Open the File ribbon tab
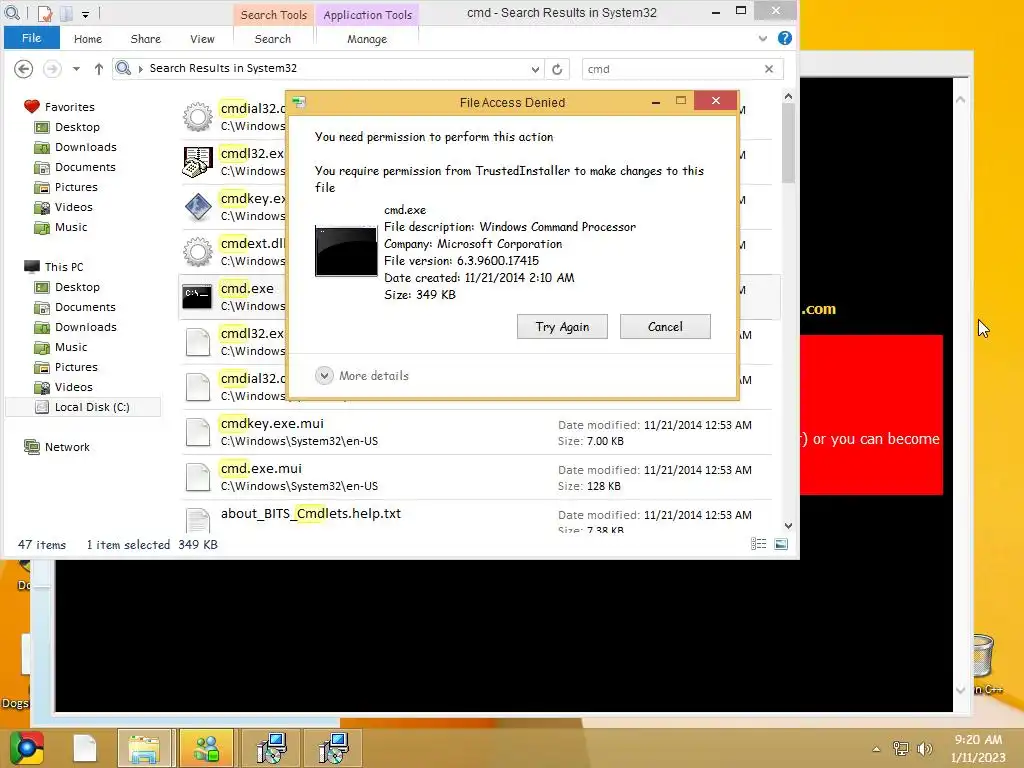 31,38
